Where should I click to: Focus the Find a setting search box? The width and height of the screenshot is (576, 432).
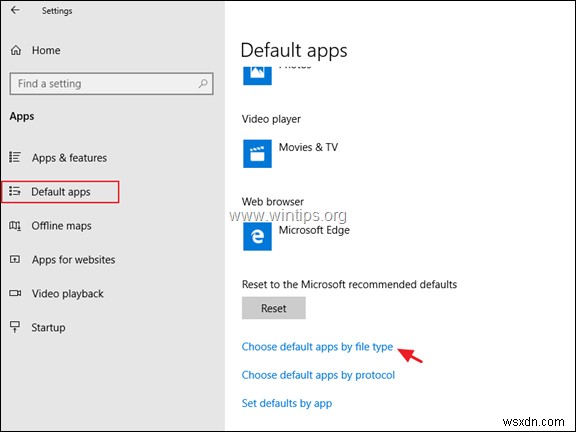(x=111, y=83)
